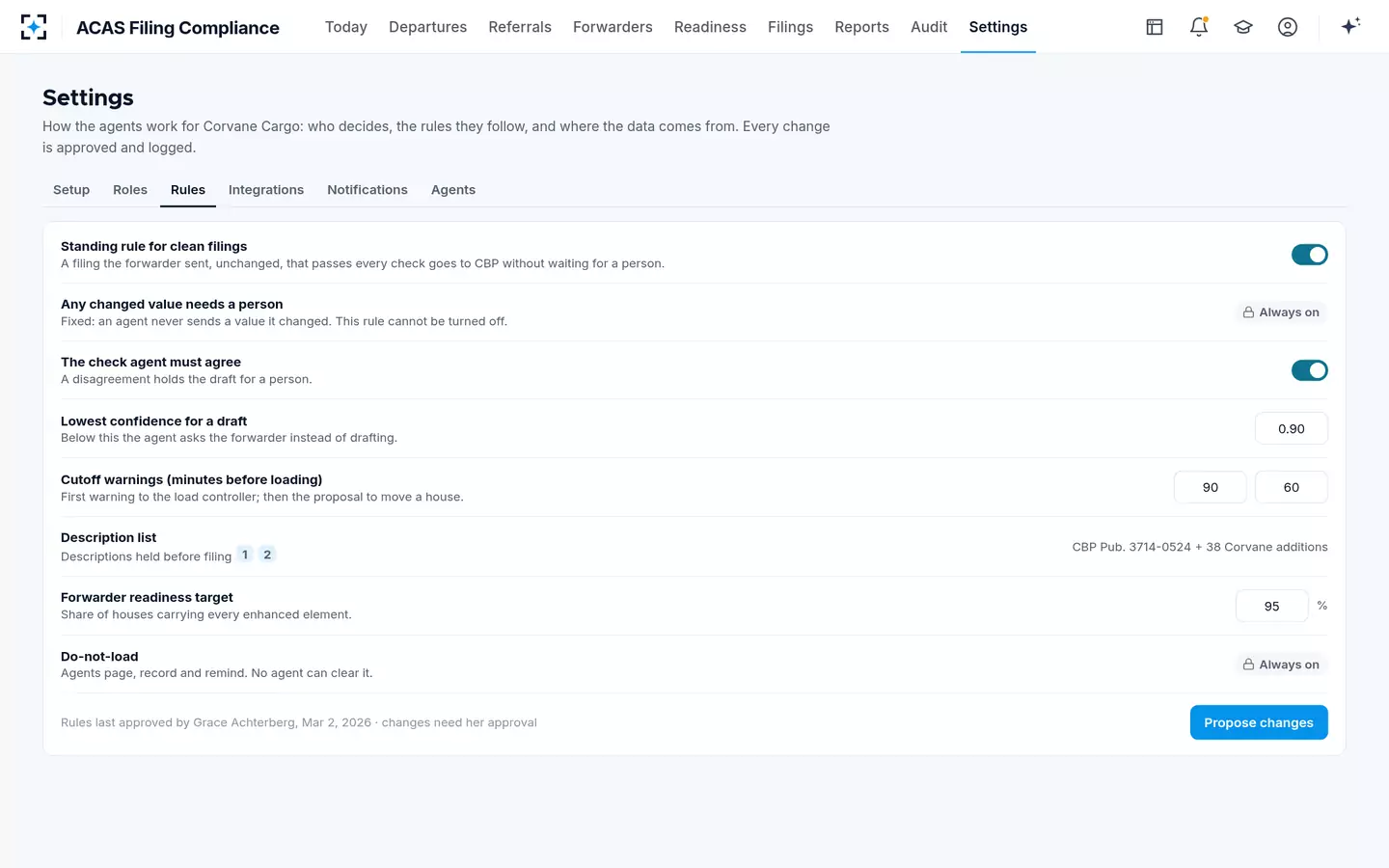1389x868 pixels.
Task: Switch to the Setup tab
Action: [x=71, y=190]
